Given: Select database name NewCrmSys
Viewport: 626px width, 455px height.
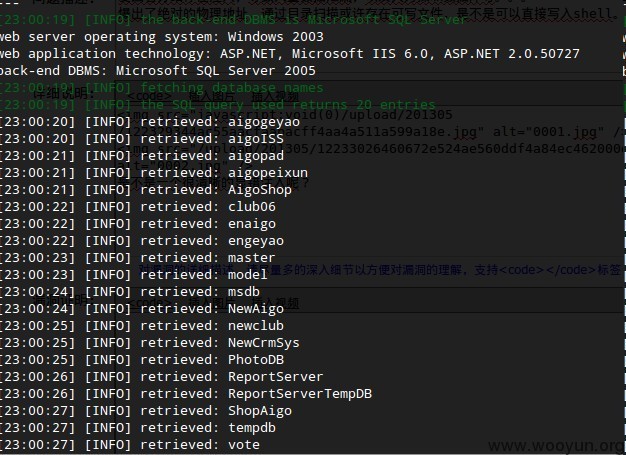Looking at the screenshot, I should 264,343.
